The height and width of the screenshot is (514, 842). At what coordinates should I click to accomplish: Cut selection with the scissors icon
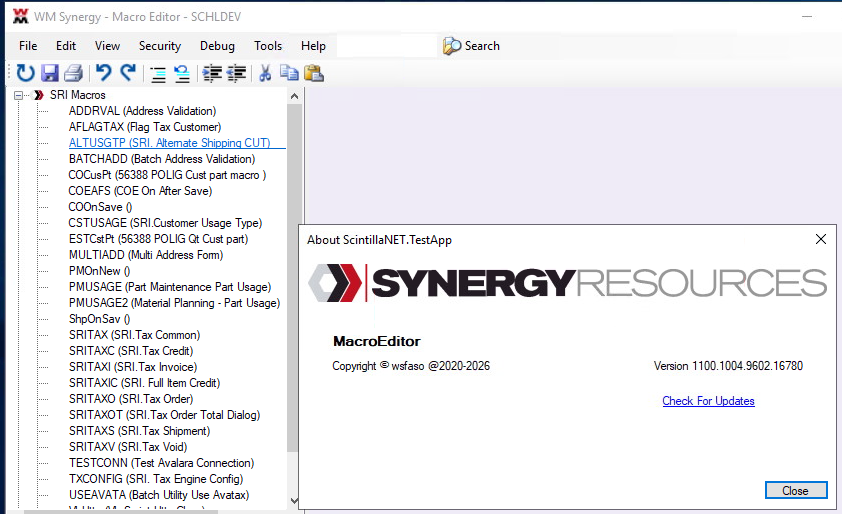pos(265,73)
